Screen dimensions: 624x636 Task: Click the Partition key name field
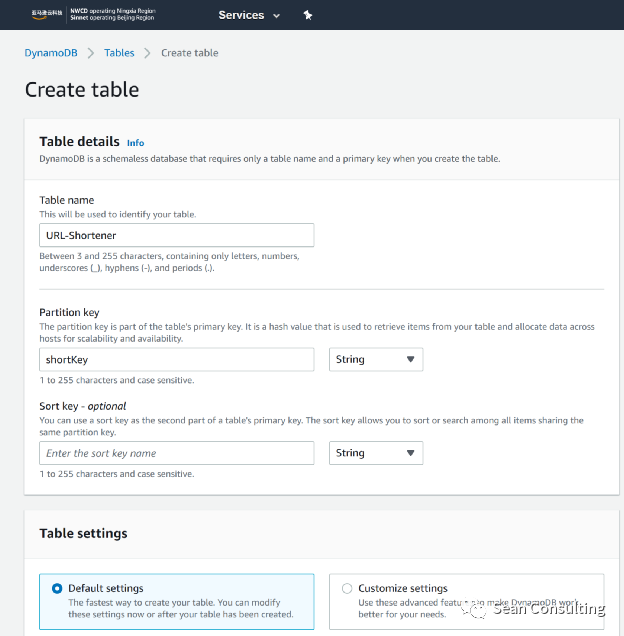click(176, 359)
